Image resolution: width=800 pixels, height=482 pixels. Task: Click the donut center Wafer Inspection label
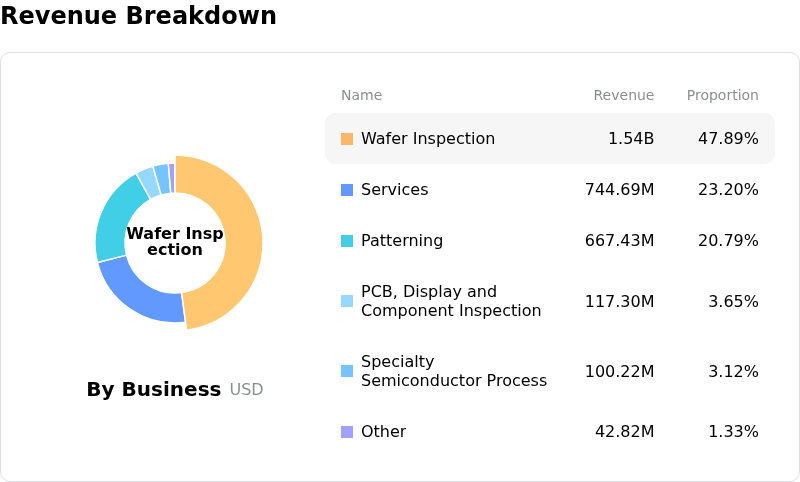coord(175,242)
